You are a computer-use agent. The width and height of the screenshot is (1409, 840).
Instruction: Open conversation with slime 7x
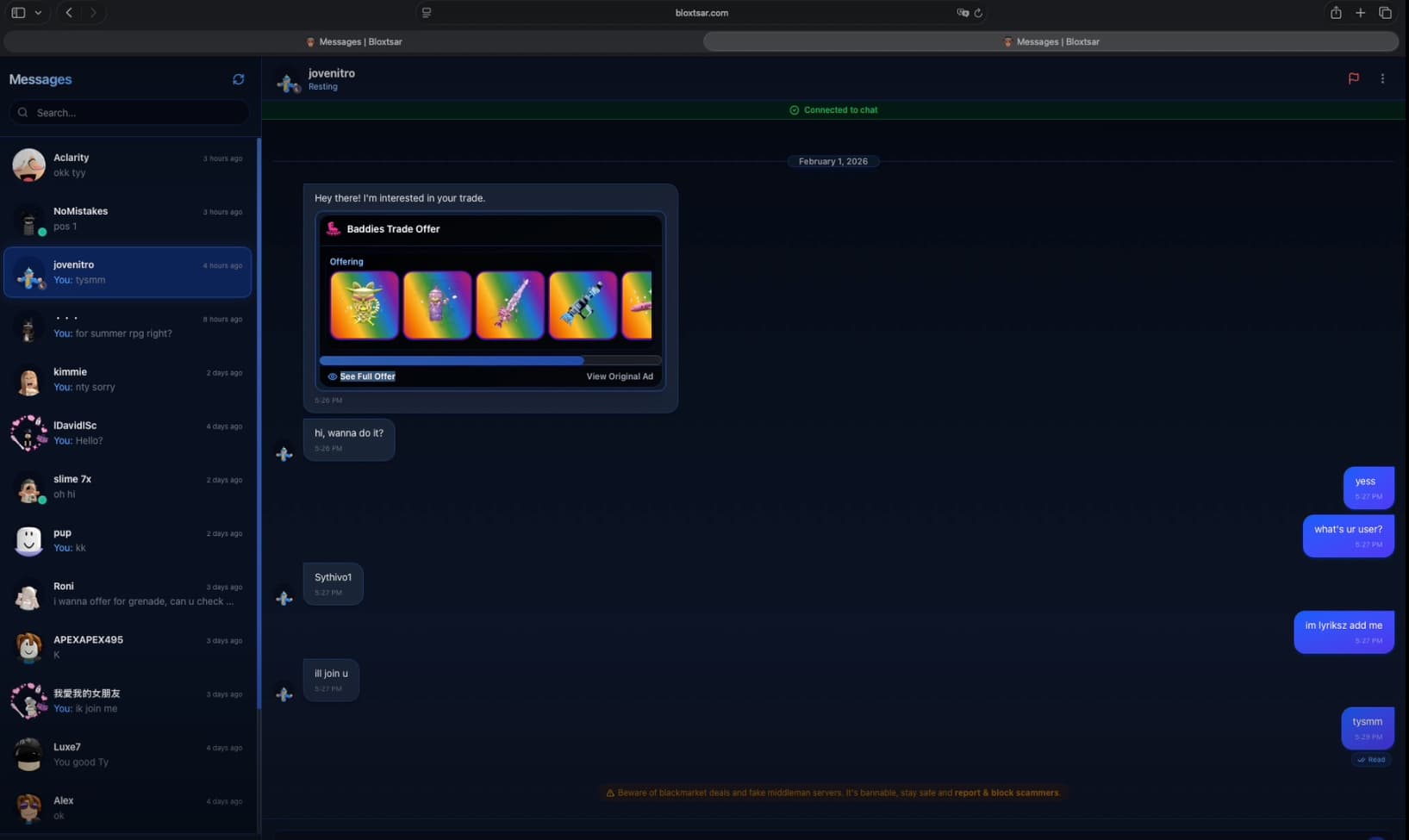[128, 487]
